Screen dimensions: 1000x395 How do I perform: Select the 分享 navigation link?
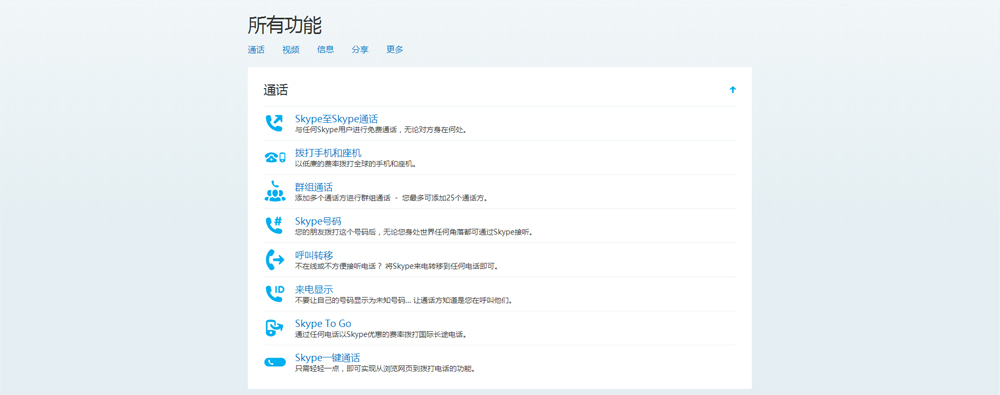pyautogui.click(x=360, y=49)
